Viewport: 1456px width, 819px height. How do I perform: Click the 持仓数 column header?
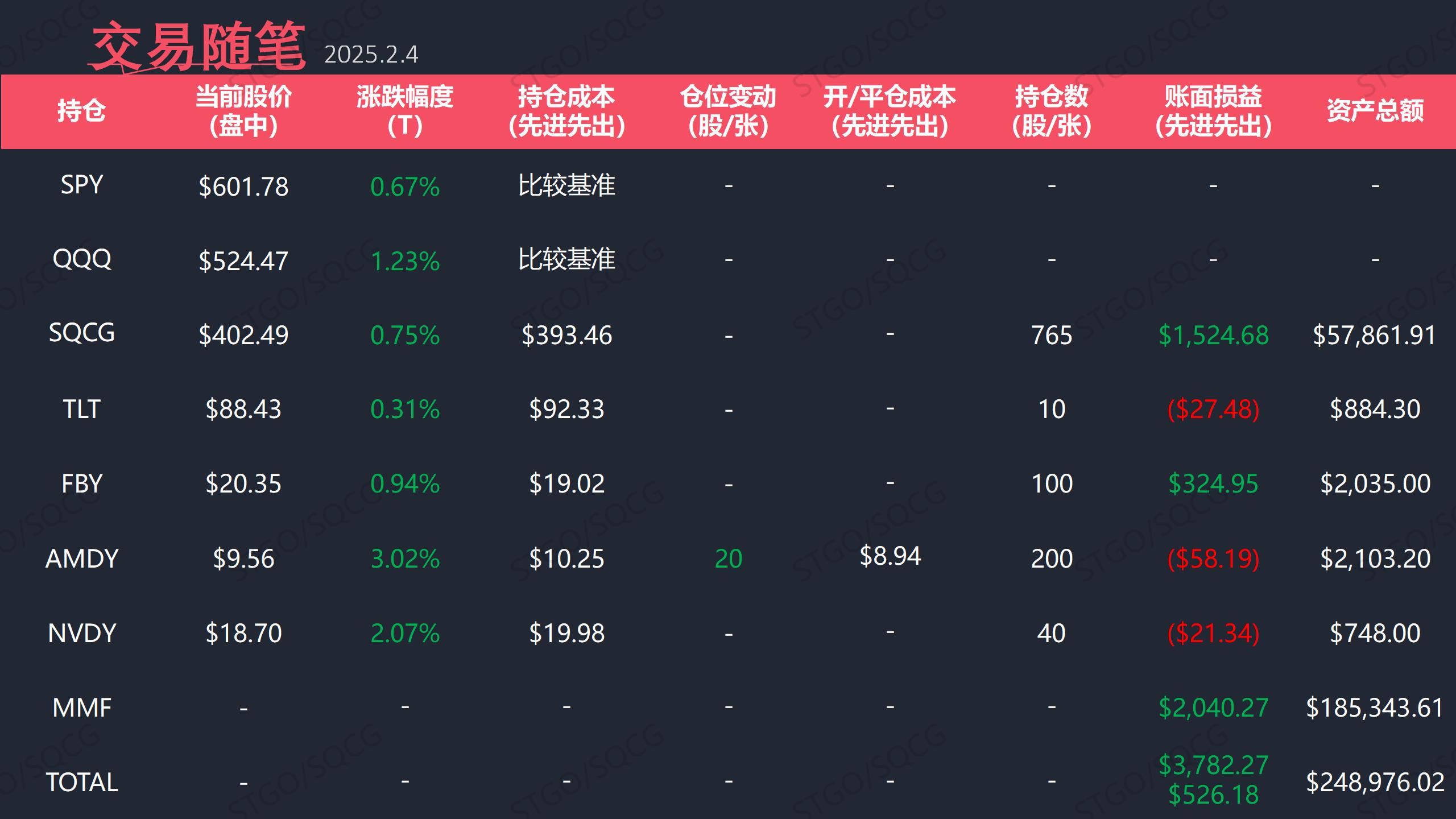pos(1052,111)
